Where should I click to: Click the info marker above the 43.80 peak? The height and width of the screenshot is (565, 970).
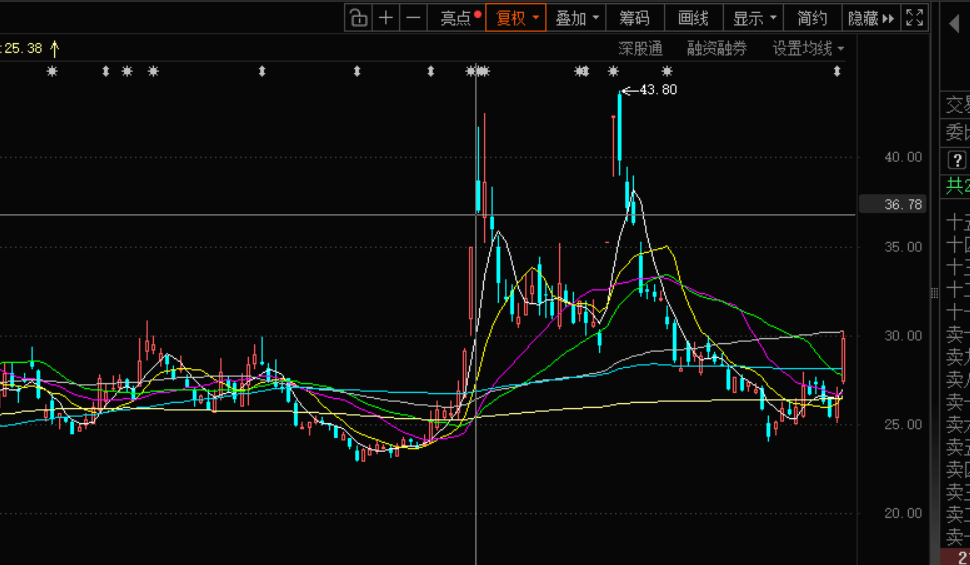coord(613,71)
